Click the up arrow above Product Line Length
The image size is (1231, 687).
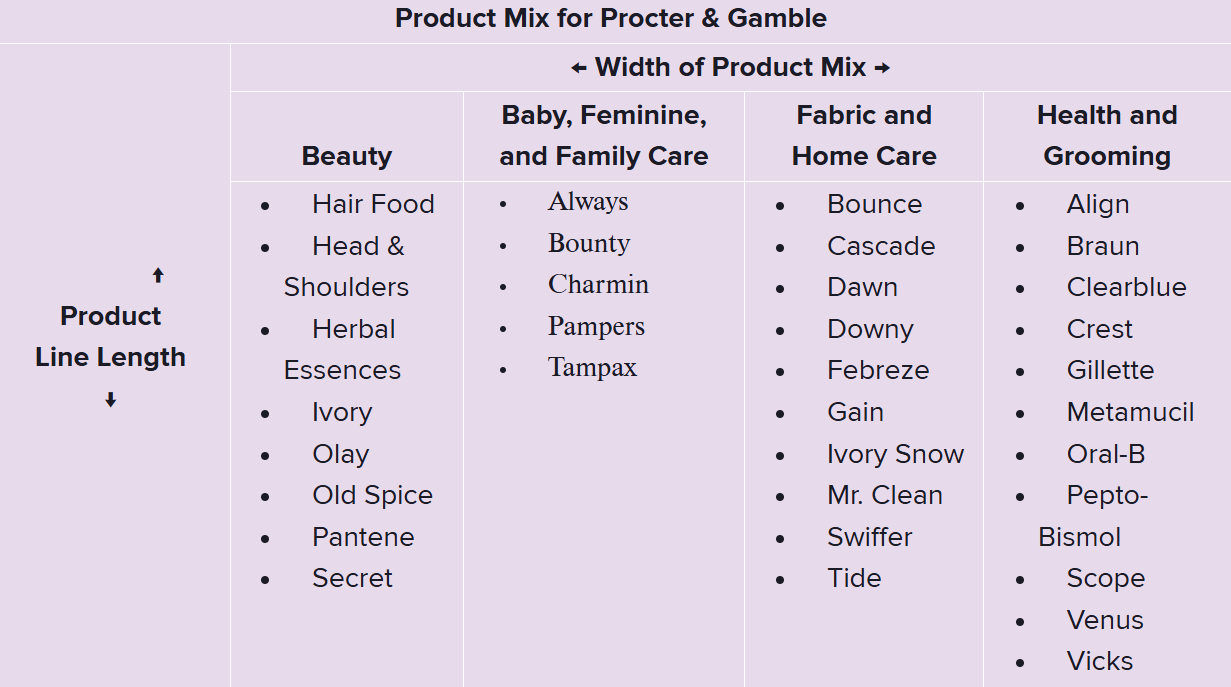tap(158, 276)
